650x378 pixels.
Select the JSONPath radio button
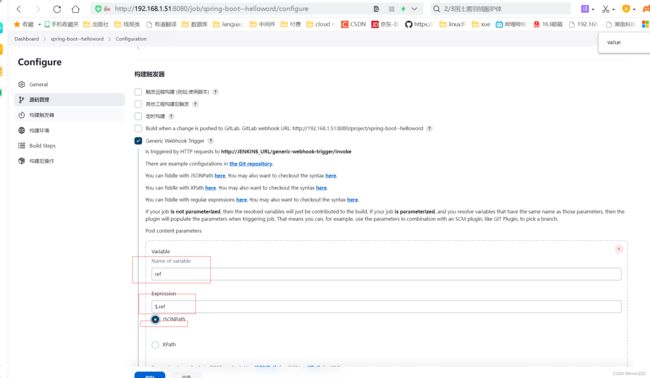[x=155, y=320]
